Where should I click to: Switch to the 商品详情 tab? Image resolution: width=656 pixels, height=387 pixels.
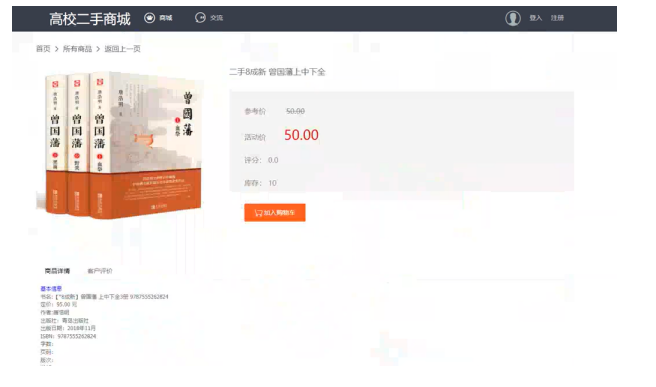(x=57, y=271)
